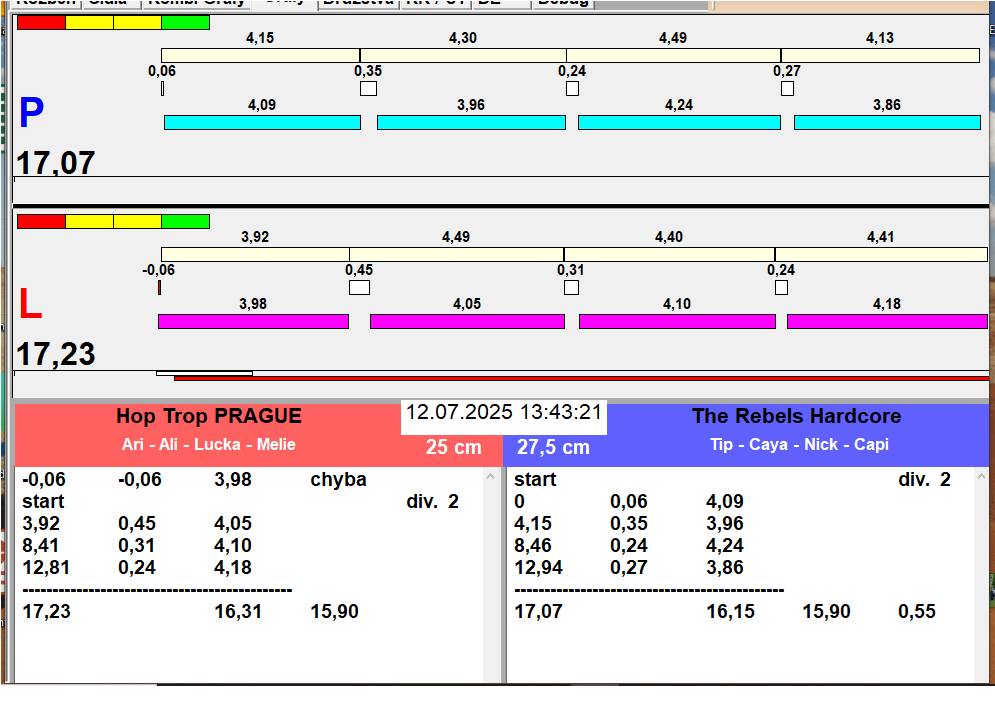Viewport: 995px width, 701px height.
Task: Click the 8,41 split in Hop Trop results
Action: 41,546
